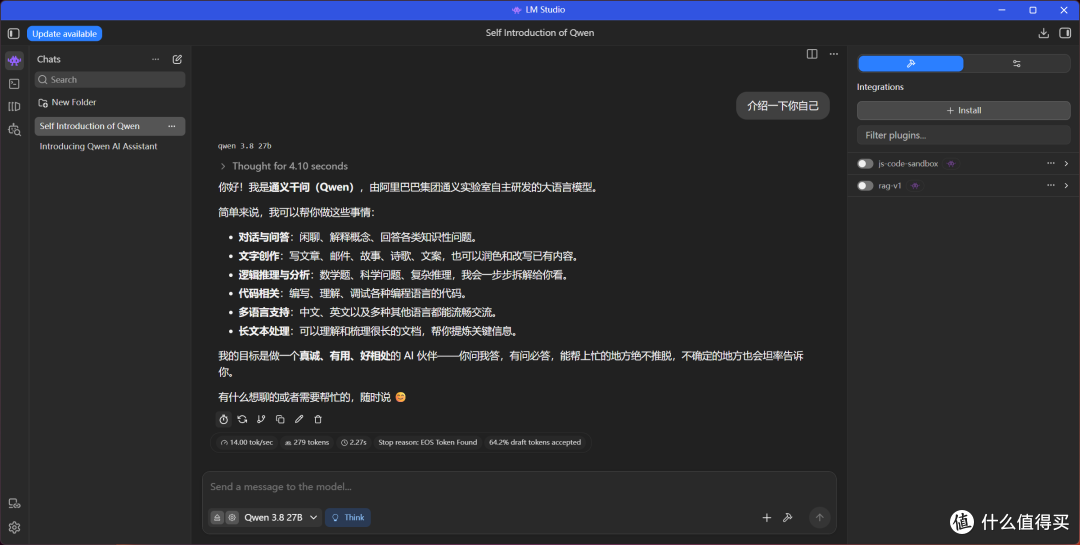Screen dimensions: 1080x545
Task: Enable the rag-v1 plugin switch
Action: pos(865,186)
